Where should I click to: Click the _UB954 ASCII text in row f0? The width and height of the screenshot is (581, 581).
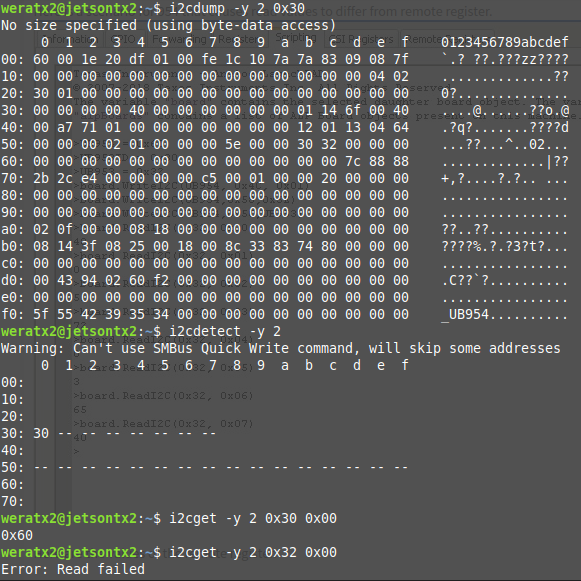pos(465,315)
